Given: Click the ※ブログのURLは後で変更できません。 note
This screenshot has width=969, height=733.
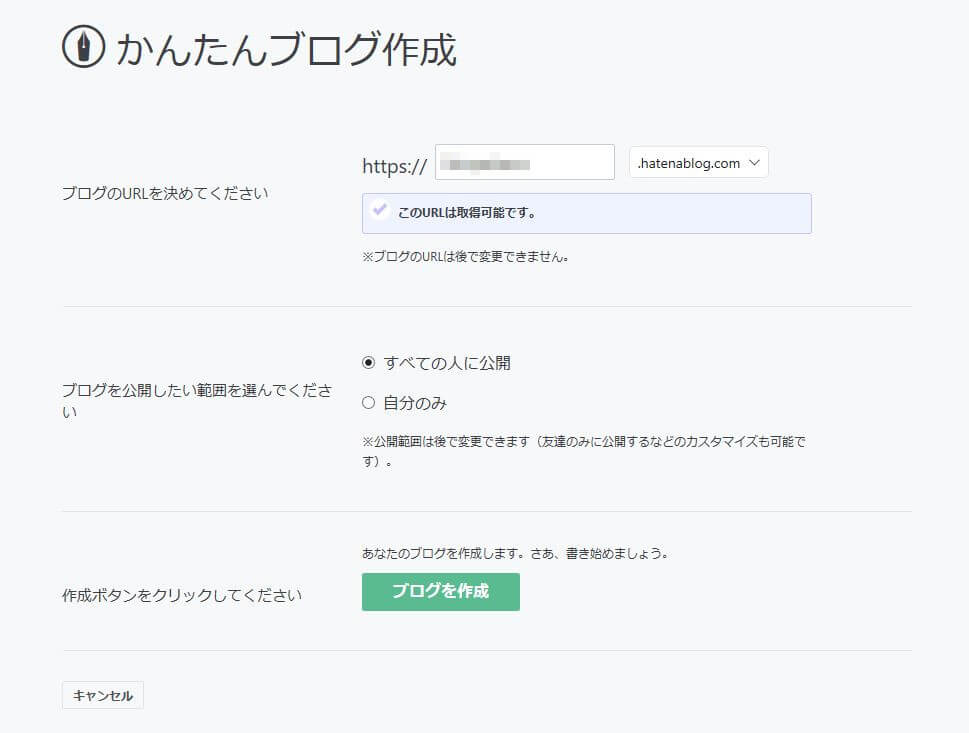Looking at the screenshot, I should (465, 256).
